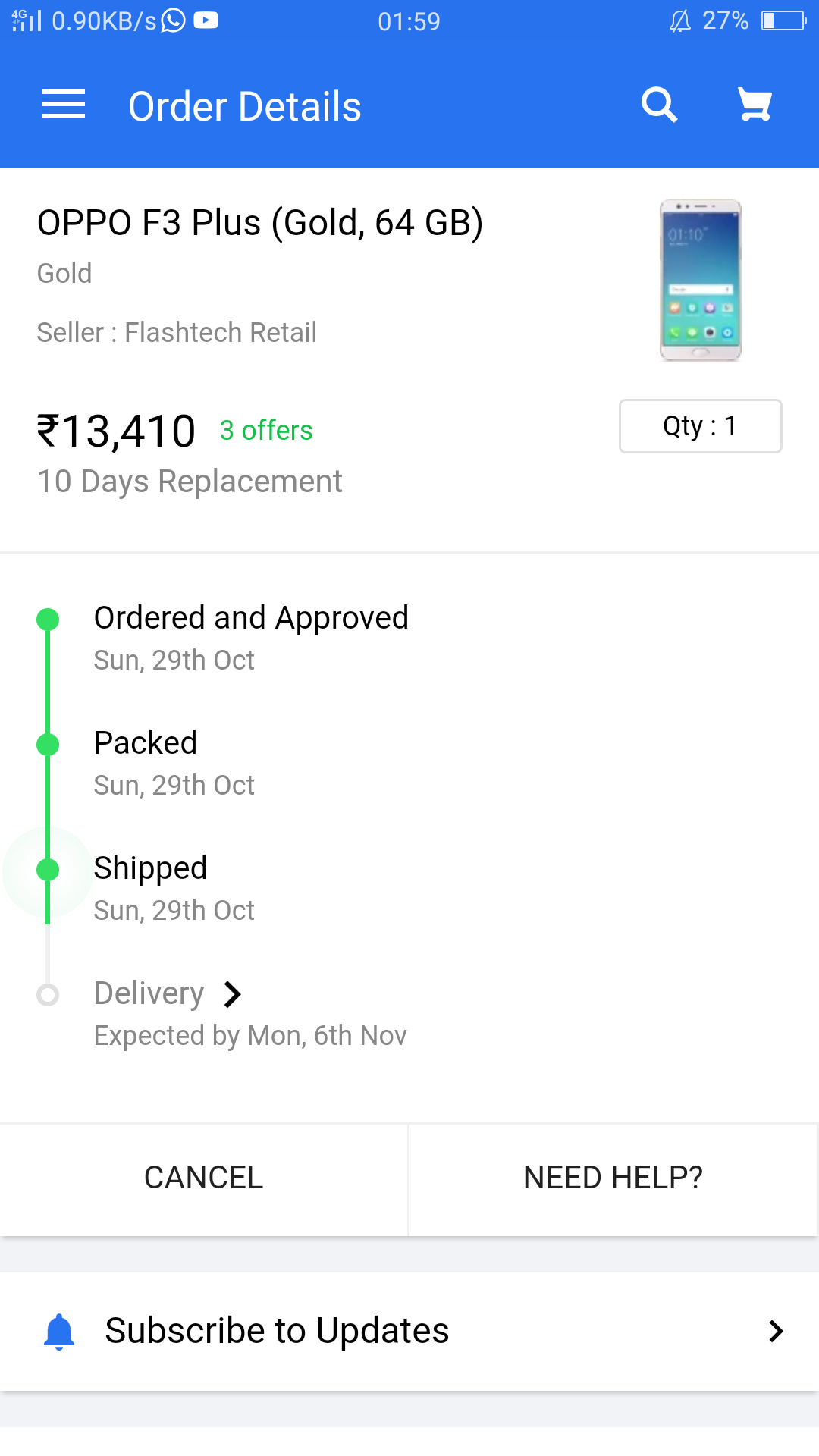Open the OPPO F3 Plus product thumbnail
The height and width of the screenshot is (1456, 819).
[700, 280]
